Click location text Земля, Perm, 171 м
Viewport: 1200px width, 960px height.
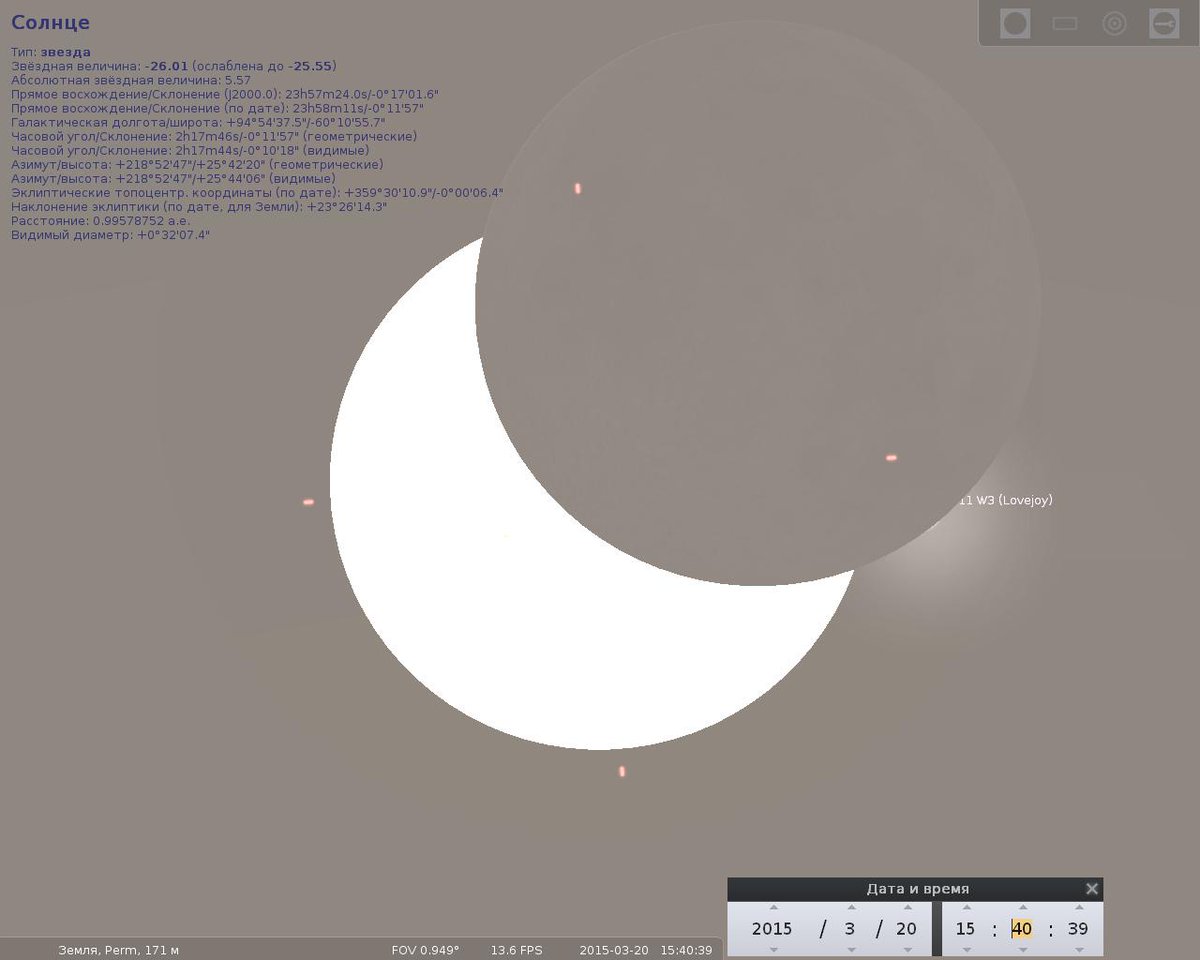(x=119, y=950)
